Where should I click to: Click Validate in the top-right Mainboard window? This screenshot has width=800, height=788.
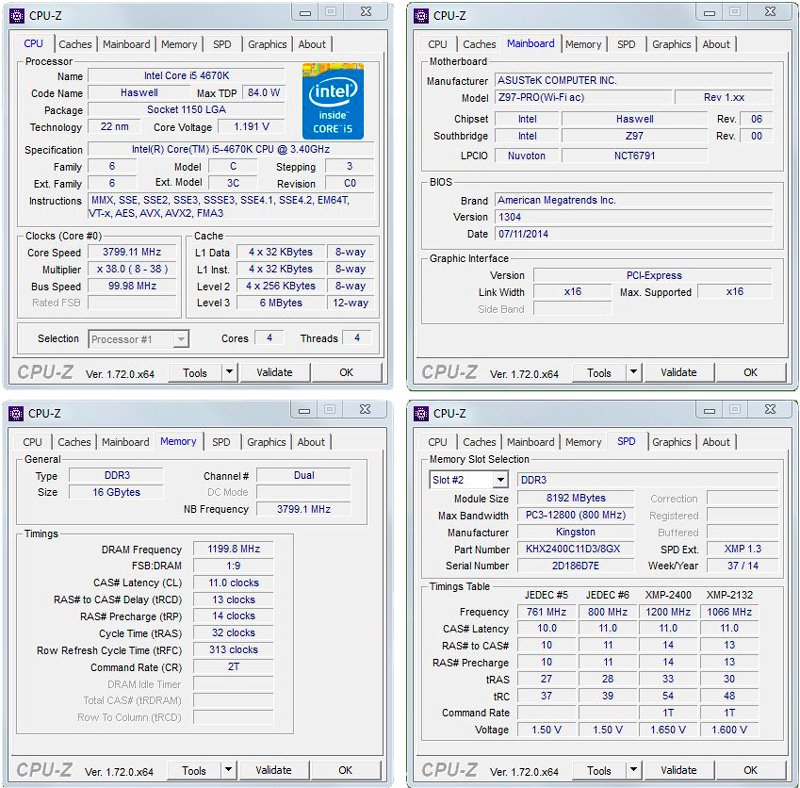[x=679, y=373]
